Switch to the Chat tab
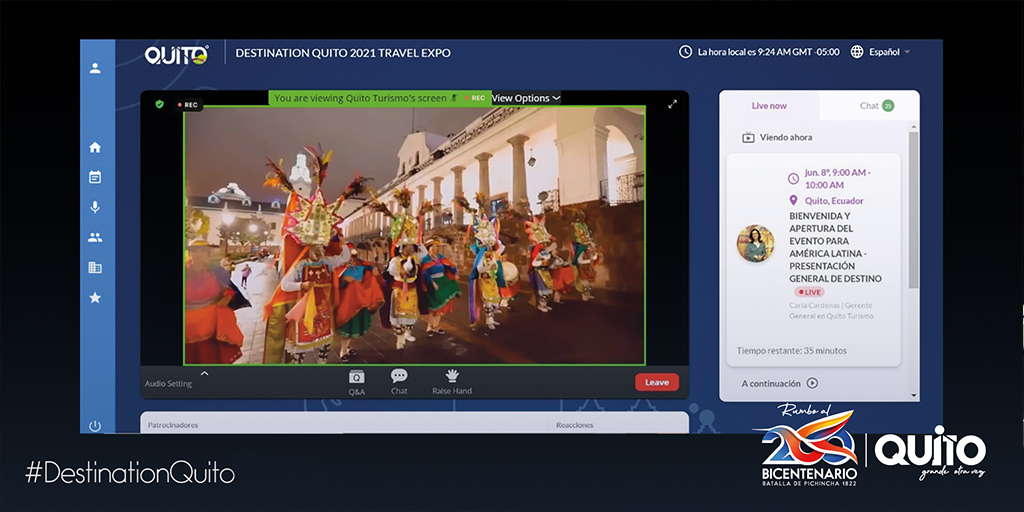1024x512 pixels. 870,106
